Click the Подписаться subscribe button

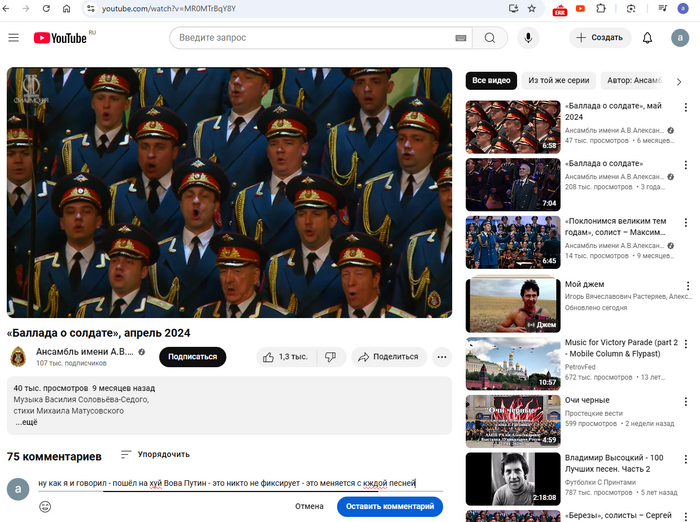[192, 357]
